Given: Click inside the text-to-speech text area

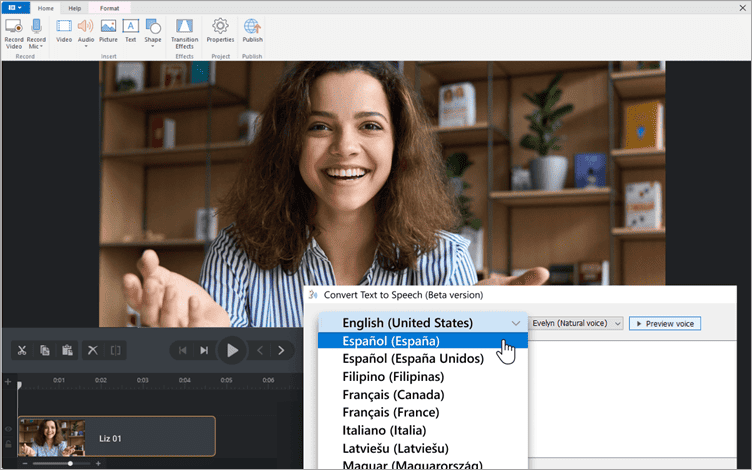Looking at the screenshot, I should pos(632,399).
